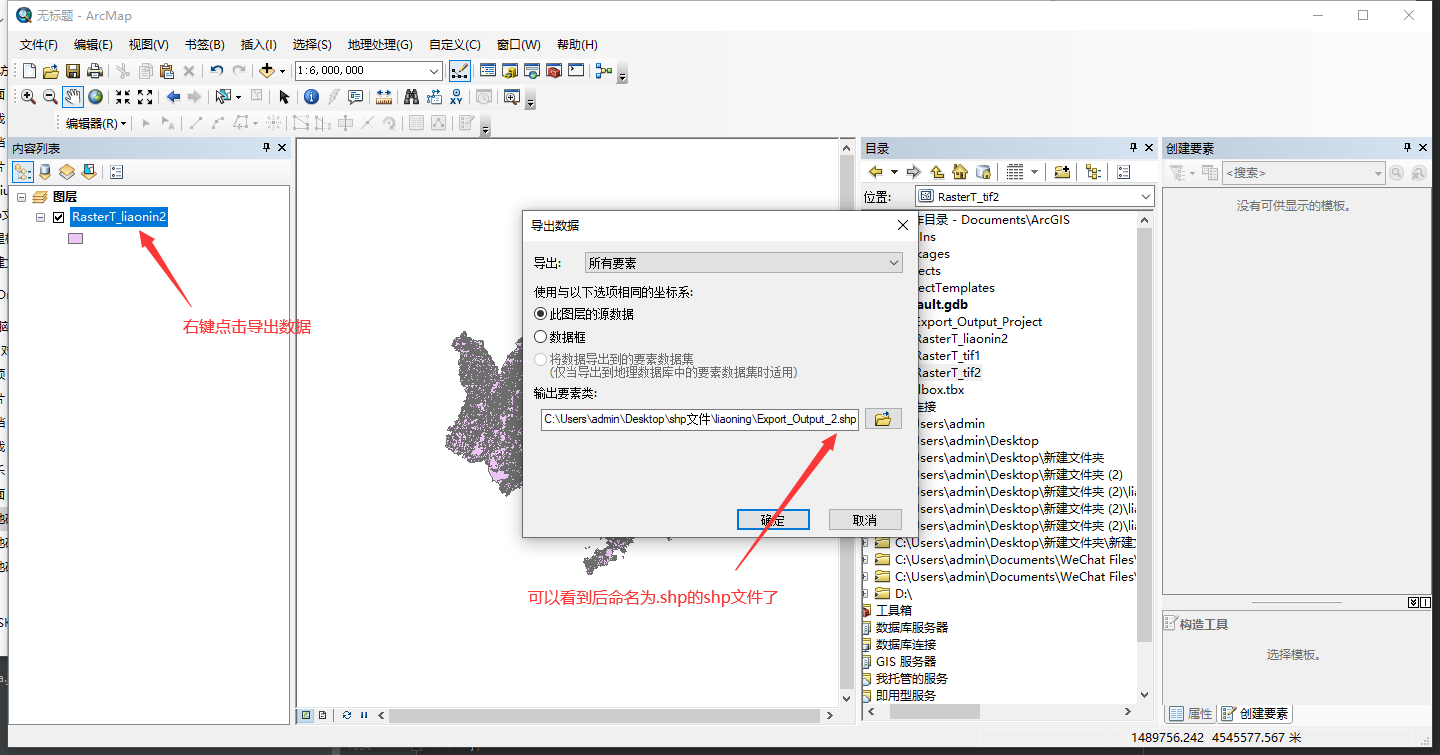Open the 地理处理(G) menu
Image resolution: width=1440 pixels, height=755 pixels.
pos(380,44)
